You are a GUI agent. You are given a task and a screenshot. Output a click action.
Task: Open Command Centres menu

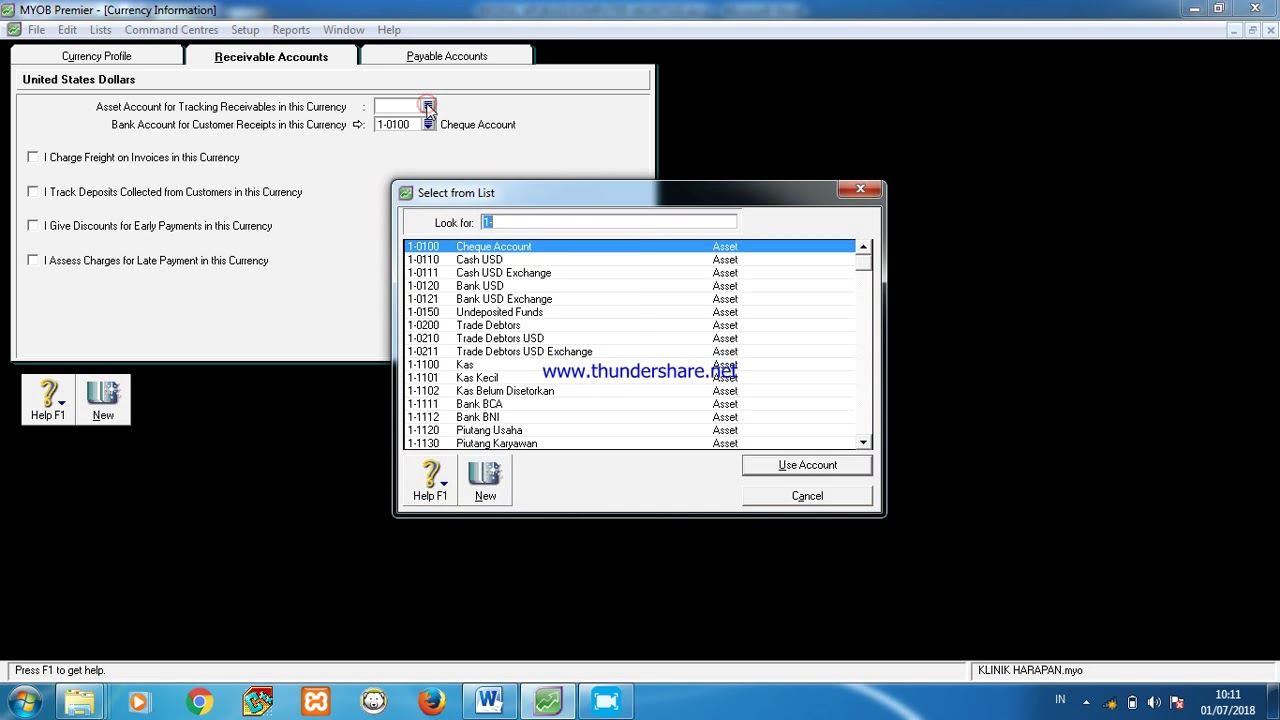click(171, 30)
